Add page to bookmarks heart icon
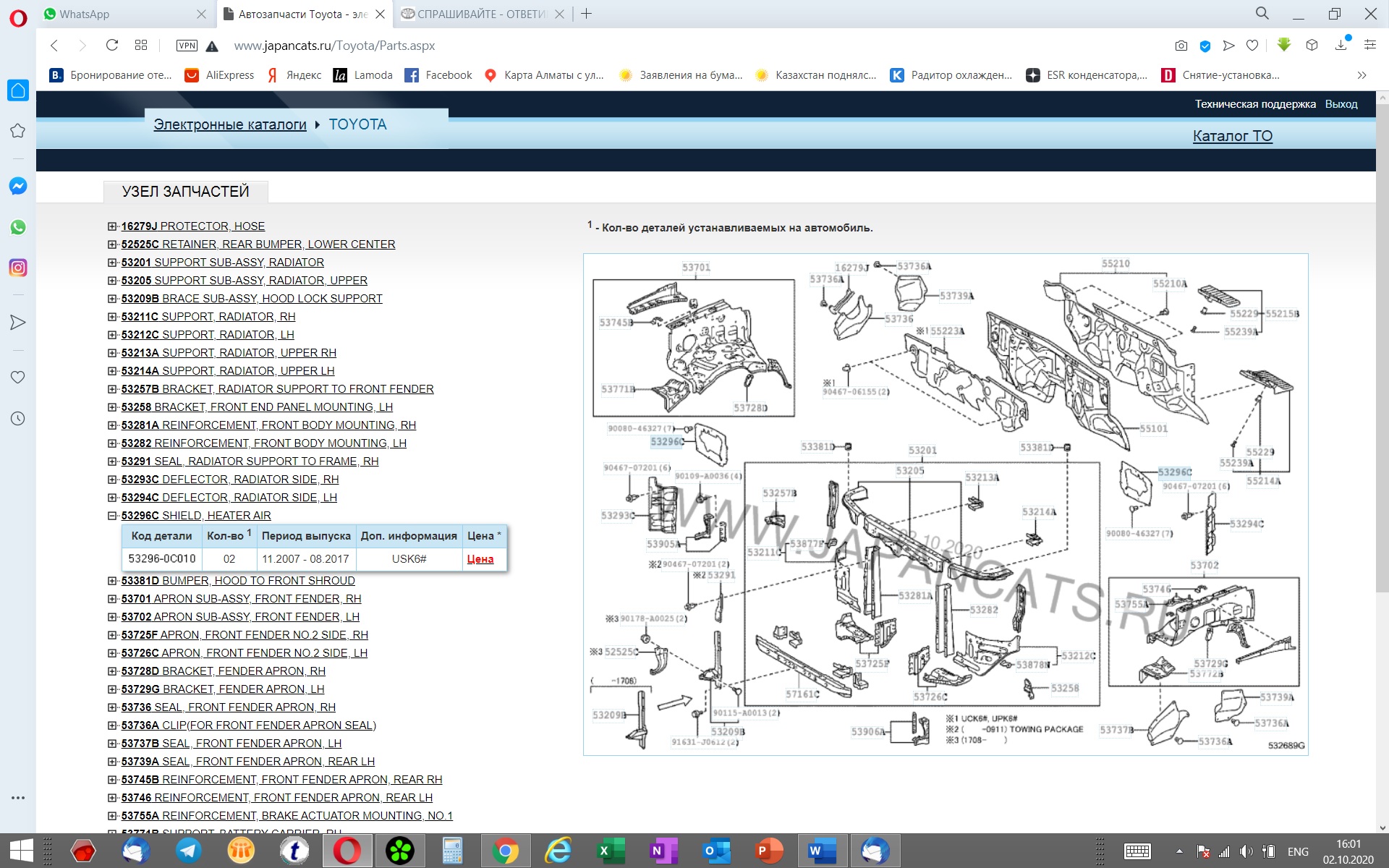 1252,46
